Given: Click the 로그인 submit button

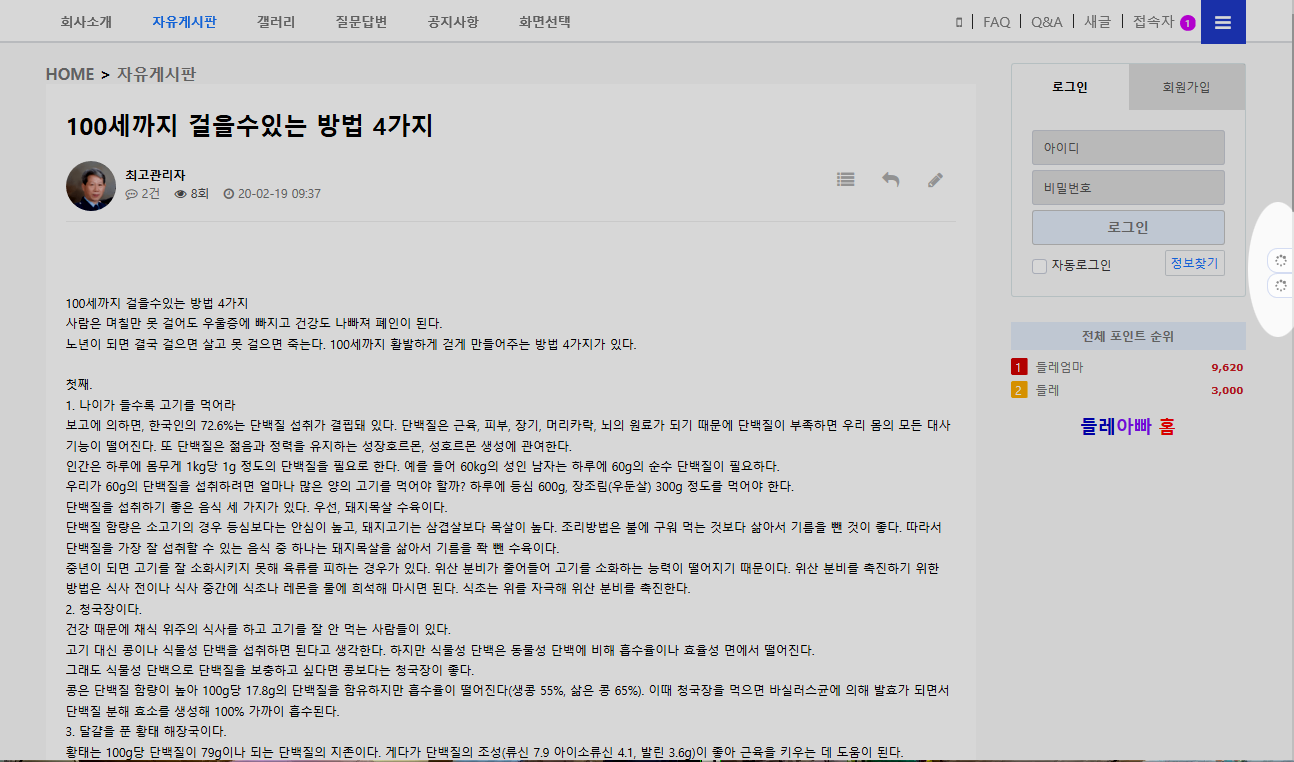Looking at the screenshot, I should pos(1128,227).
